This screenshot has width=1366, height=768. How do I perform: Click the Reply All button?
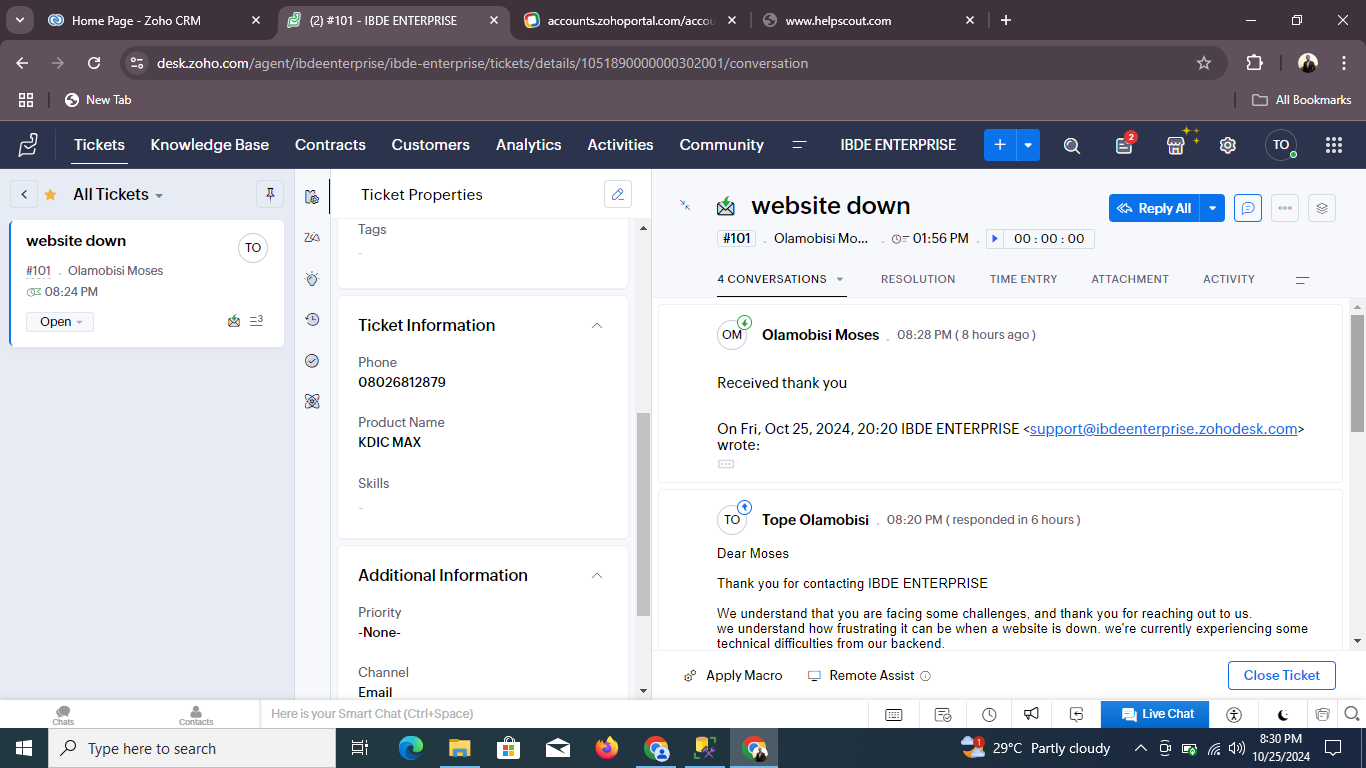coord(1154,208)
